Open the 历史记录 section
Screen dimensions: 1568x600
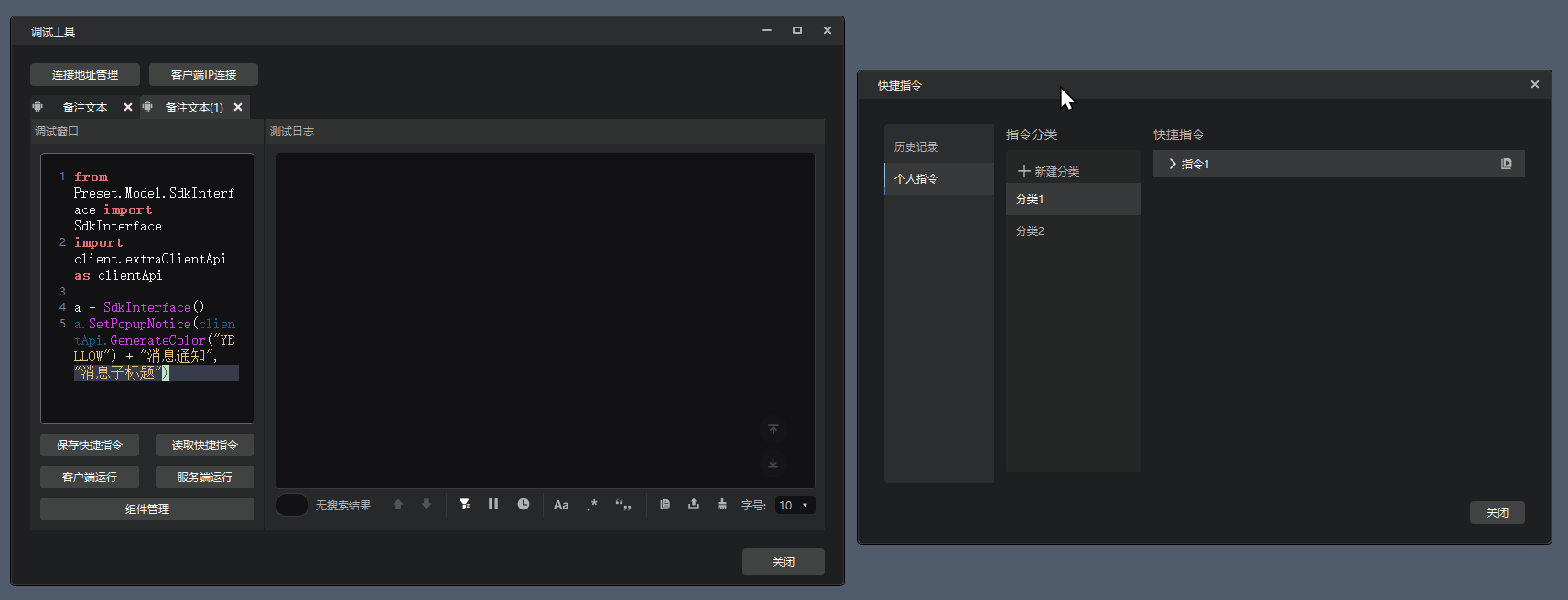(x=916, y=147)
